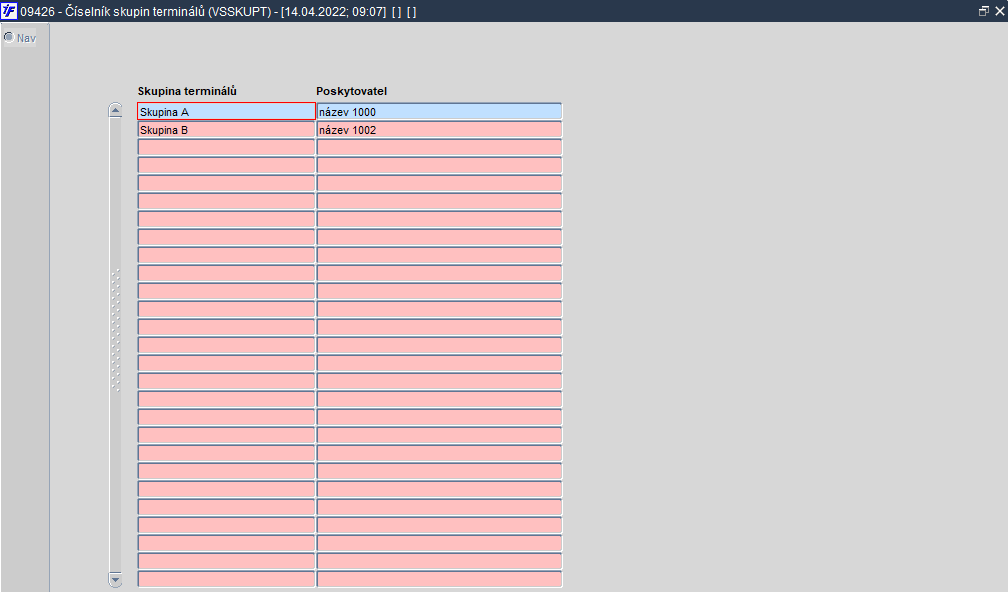Click the název 1002 provider field
The image size is (1008, 592).
pyautogui.click(x=439, y=129)
